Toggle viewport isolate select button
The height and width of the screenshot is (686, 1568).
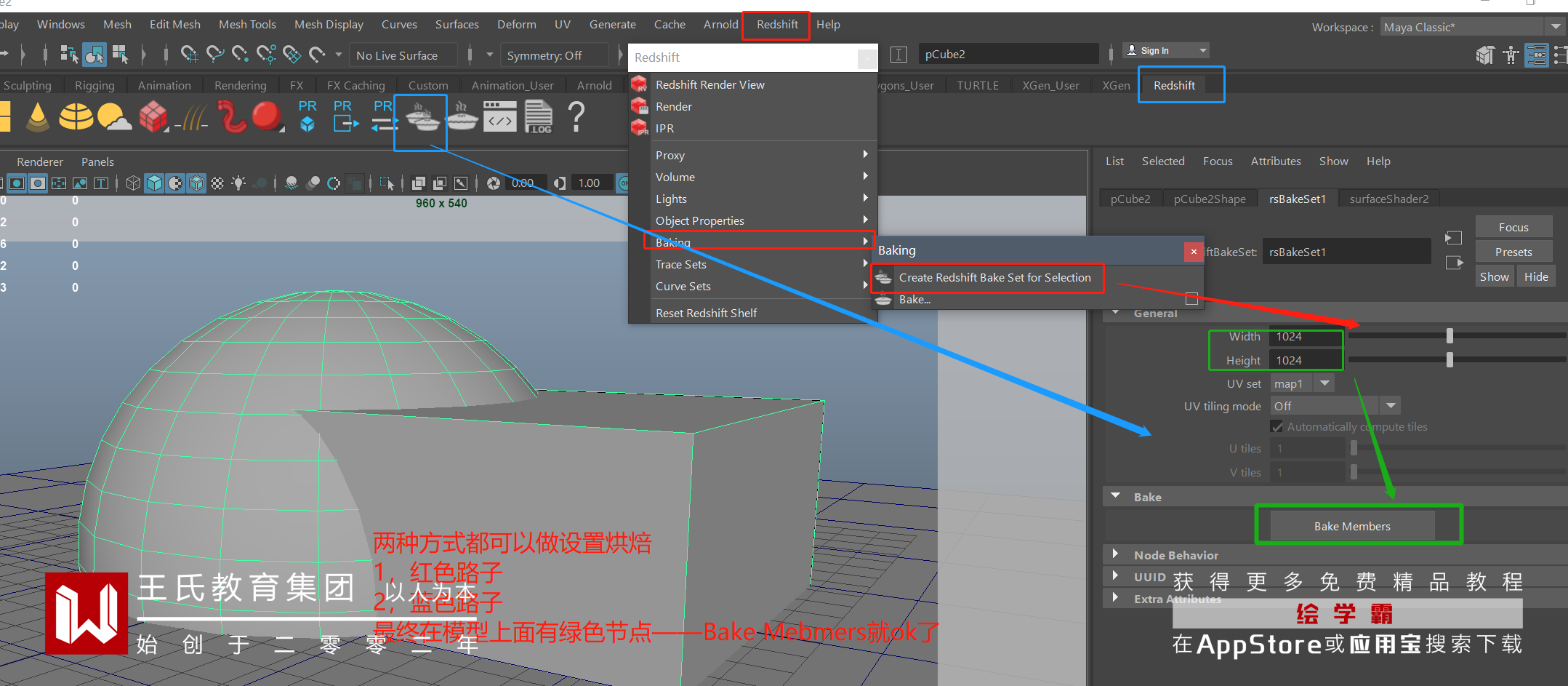pyautogui.click(x=387, y=183)
